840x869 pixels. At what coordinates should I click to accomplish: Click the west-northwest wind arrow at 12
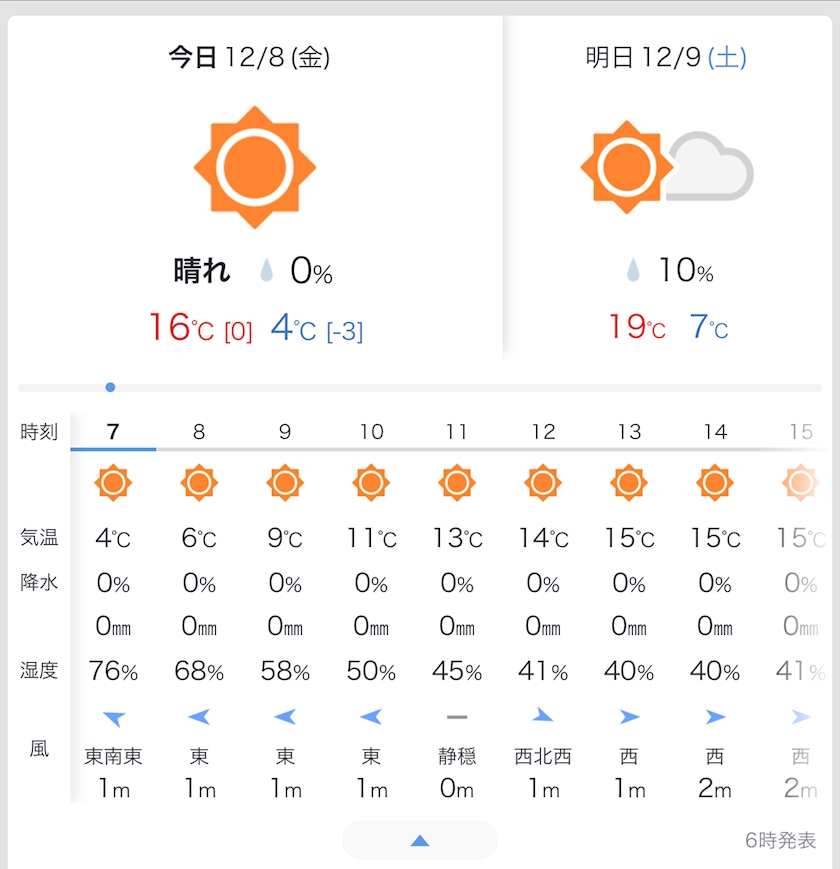pyautogui.click(x=543, y=716)
